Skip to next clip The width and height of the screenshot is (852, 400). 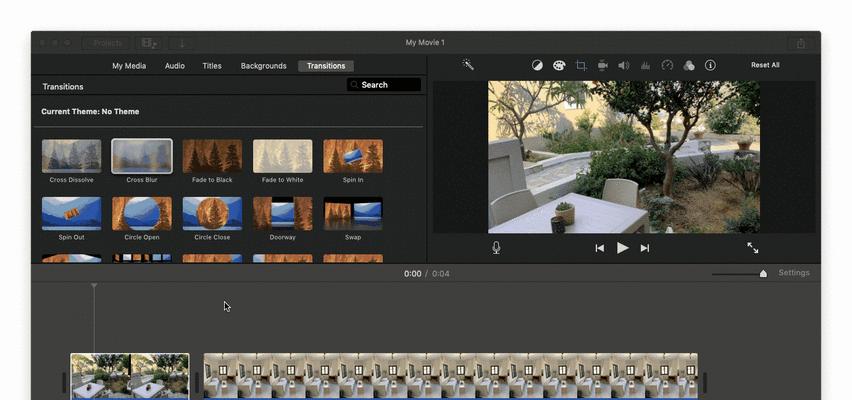pyautogui.click(x=645, y=248)
